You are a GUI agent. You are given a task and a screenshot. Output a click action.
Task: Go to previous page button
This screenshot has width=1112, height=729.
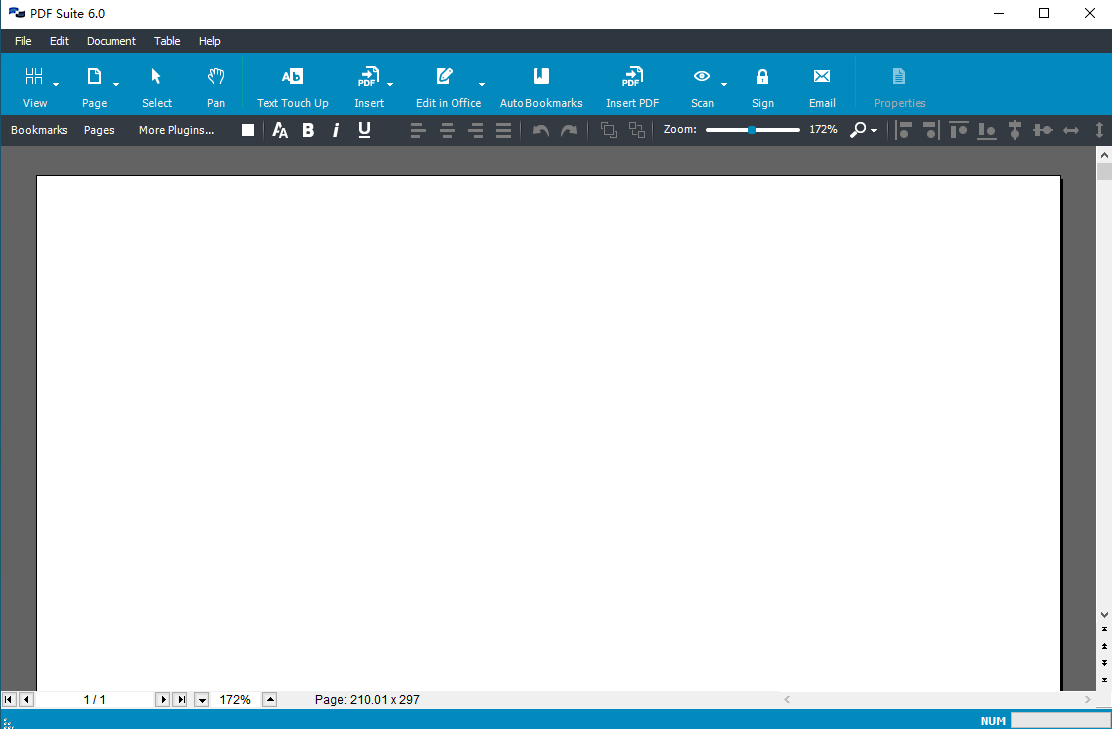pos(26,700)
